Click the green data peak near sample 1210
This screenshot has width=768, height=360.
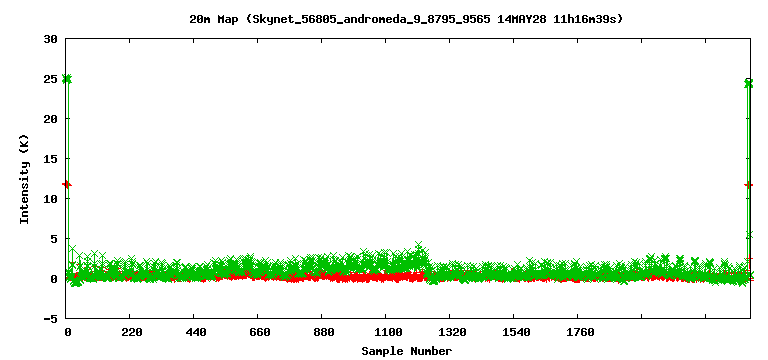click(418, 245)
